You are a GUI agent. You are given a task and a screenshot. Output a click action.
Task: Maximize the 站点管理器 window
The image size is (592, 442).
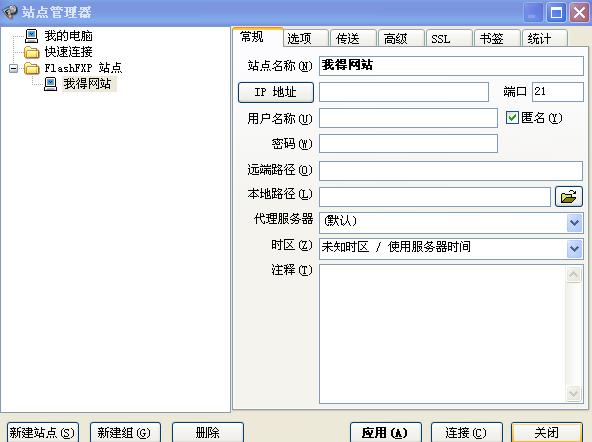[555, 13]
